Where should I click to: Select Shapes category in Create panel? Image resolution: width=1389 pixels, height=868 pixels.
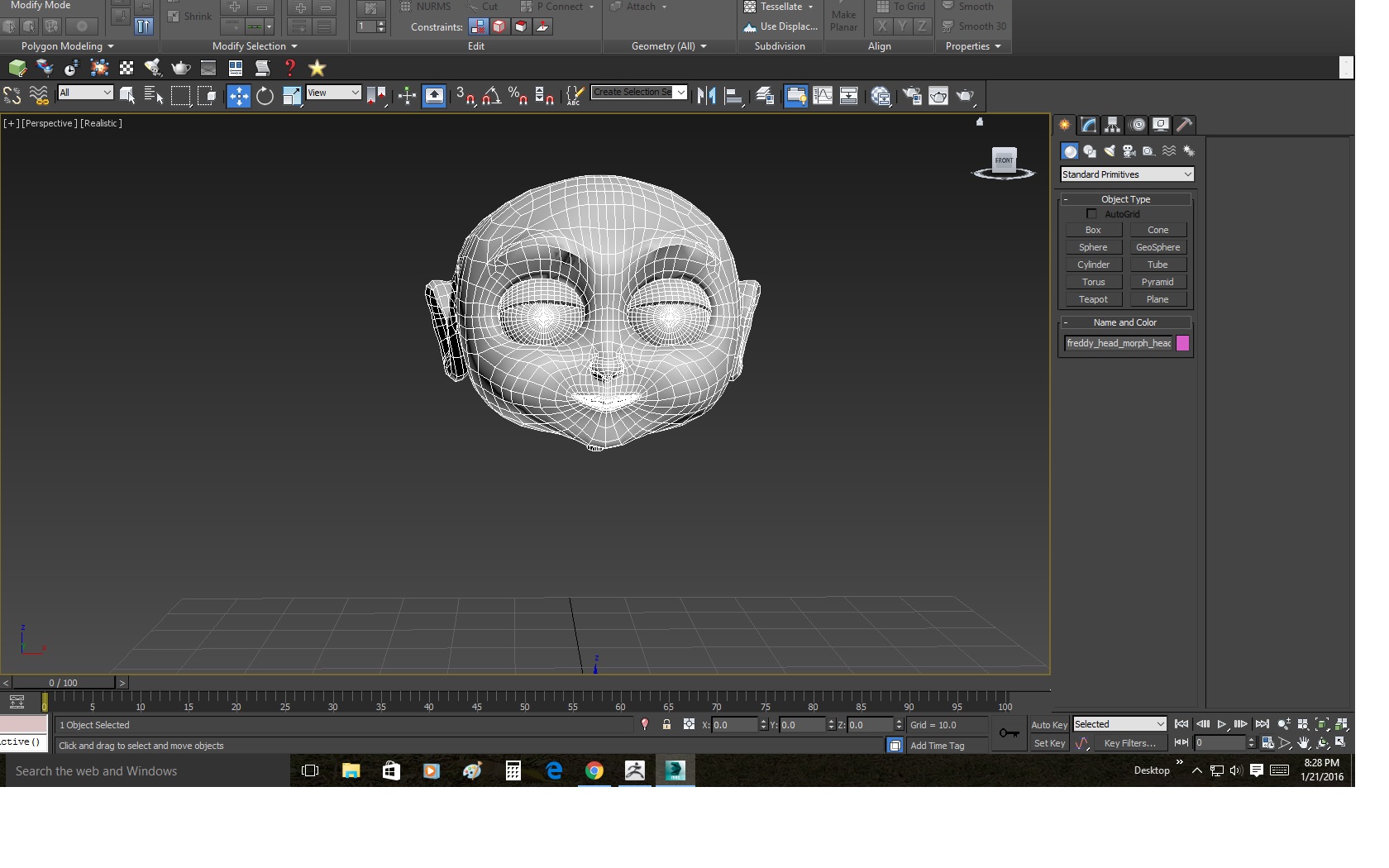click(1090, 151)
